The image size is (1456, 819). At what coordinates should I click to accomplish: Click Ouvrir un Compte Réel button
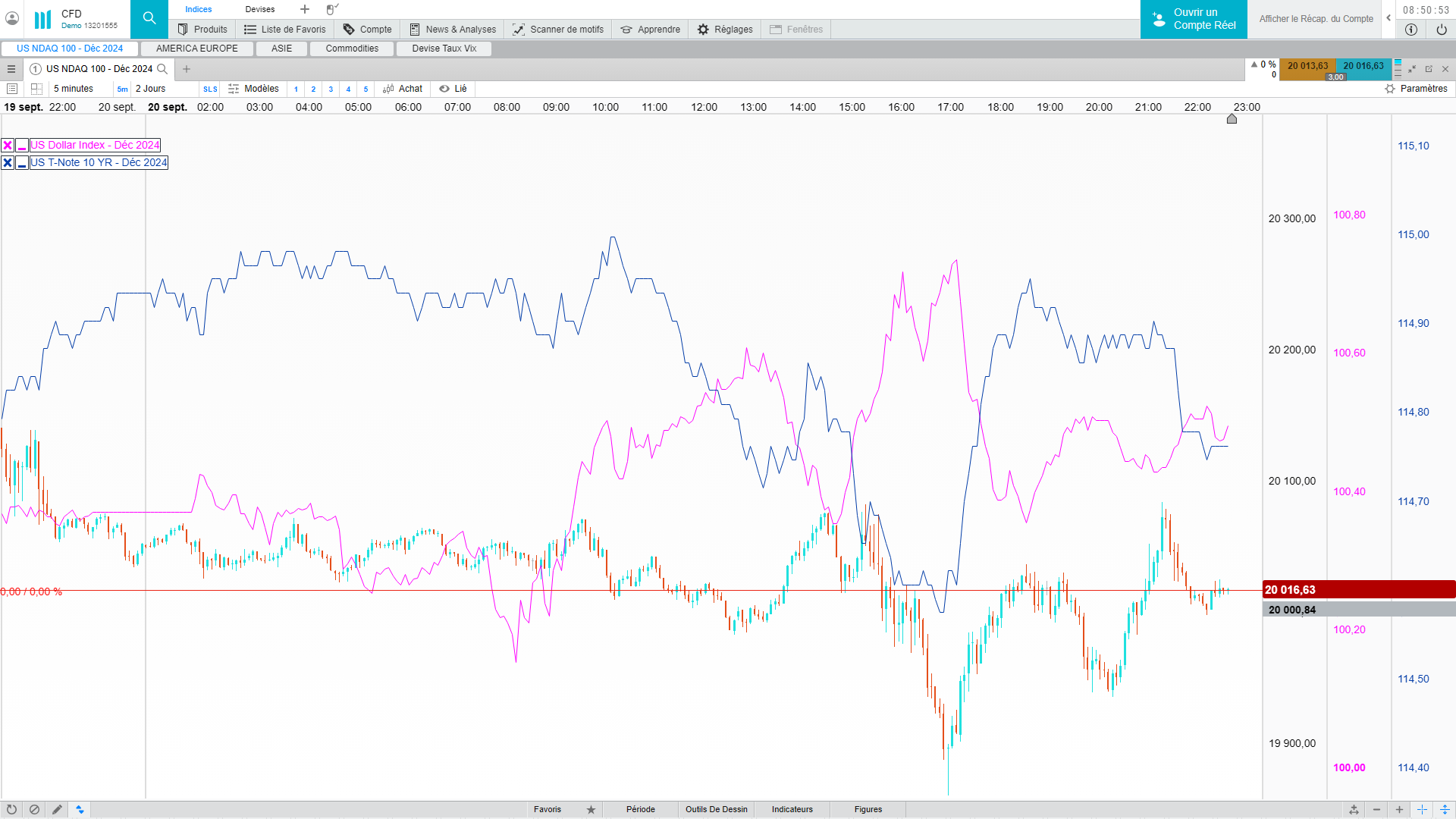click(x=1194, y=19)
